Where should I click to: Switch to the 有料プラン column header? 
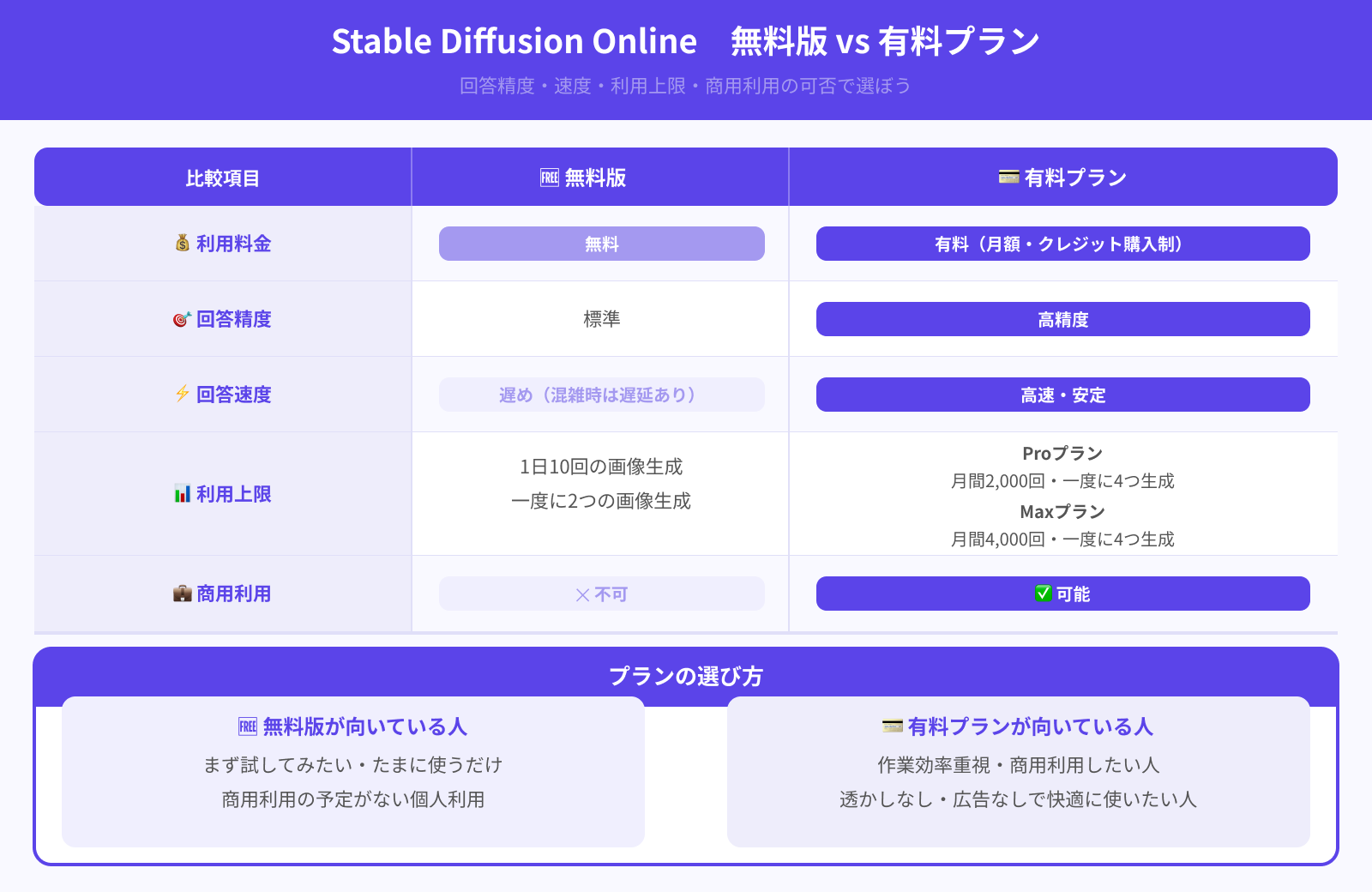coord(1063,178)
